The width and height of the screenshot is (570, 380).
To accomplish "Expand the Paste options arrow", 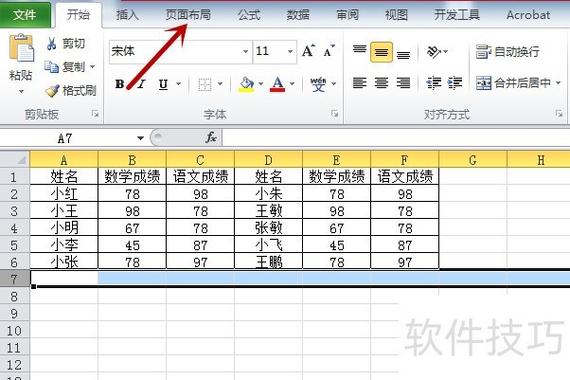I will [21, 92].
